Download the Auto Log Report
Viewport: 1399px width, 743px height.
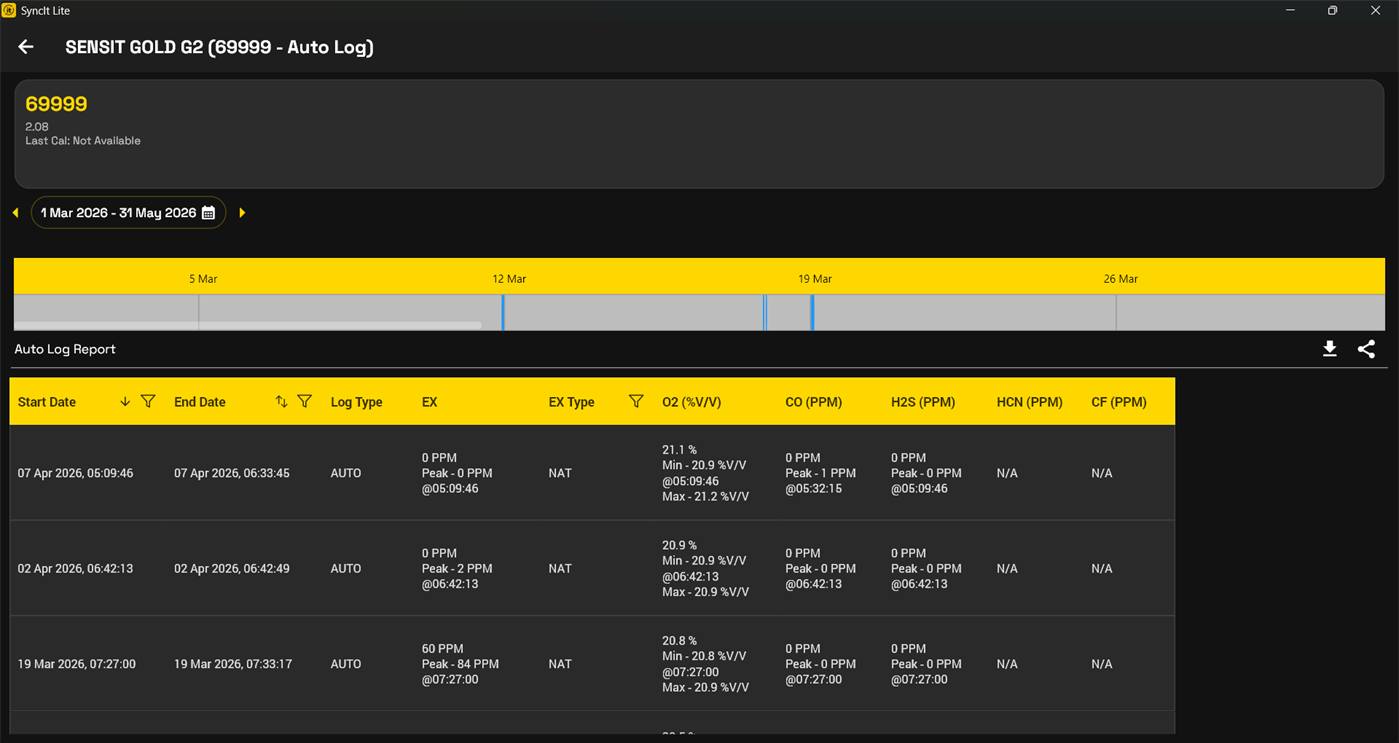pyautogui.click(x=1330, y=349)
